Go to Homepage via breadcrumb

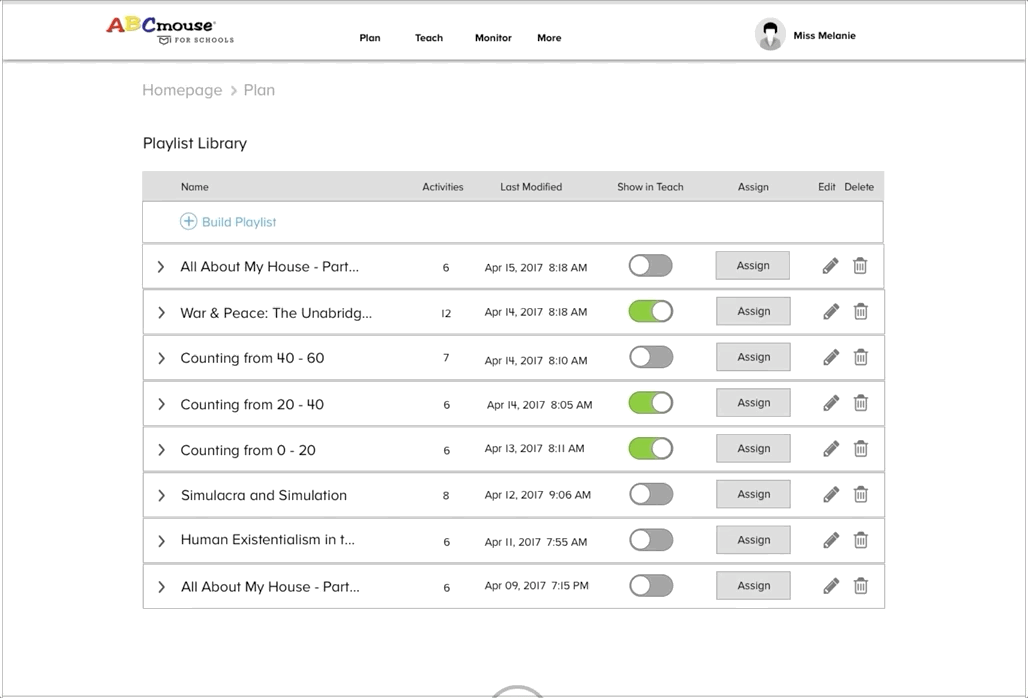pos(182,90)
